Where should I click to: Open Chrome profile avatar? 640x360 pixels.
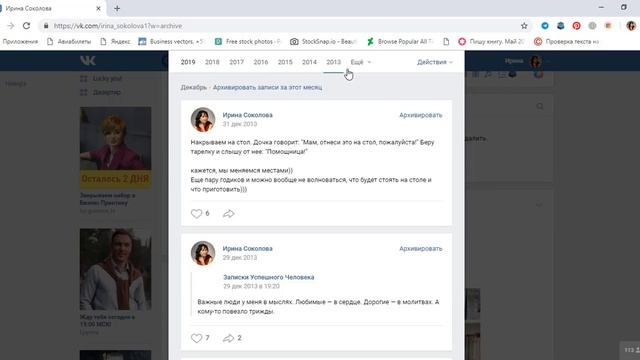pyautogui.click(x=631, y=26)
